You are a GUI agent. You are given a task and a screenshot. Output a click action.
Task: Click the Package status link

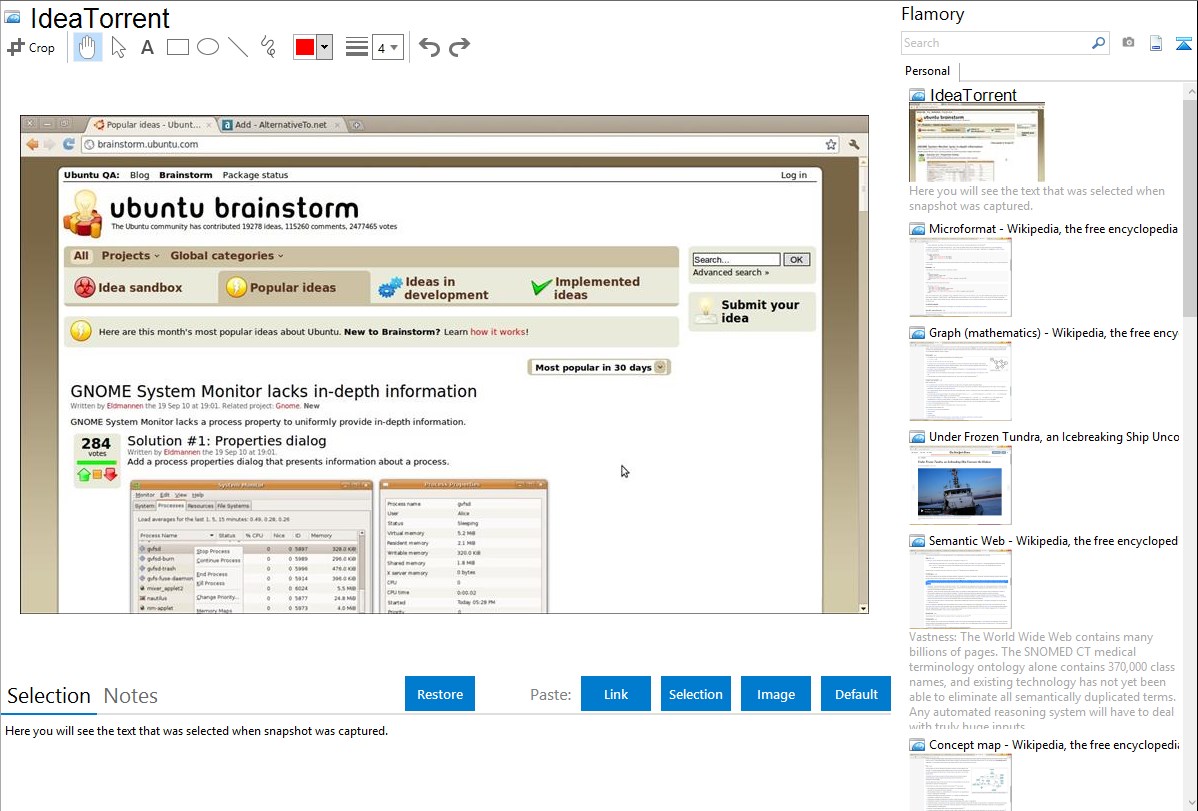click(x=255, y=175)
